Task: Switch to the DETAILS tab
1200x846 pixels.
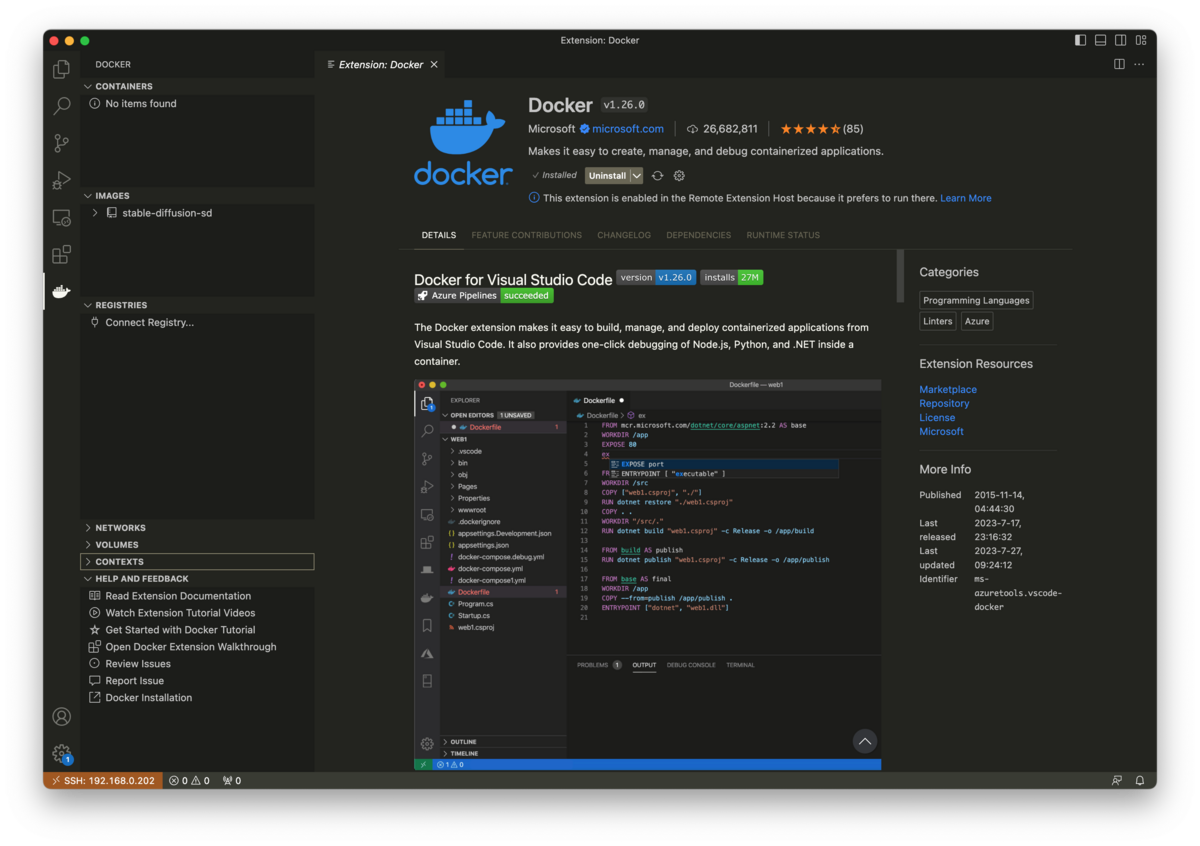Action: pyautogui.click(x=438, y=235)
